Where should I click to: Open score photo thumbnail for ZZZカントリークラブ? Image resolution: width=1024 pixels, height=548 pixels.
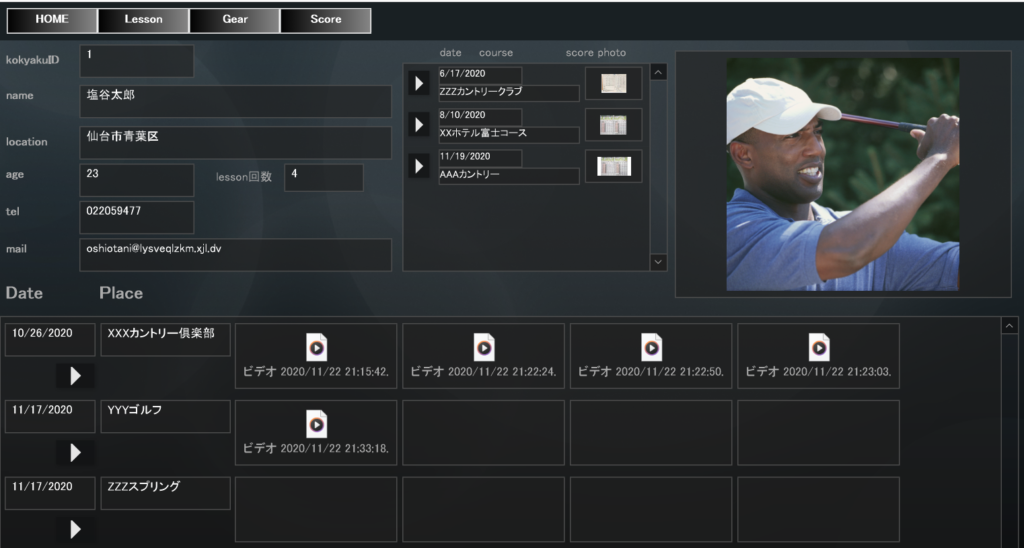tap(613, 83)
